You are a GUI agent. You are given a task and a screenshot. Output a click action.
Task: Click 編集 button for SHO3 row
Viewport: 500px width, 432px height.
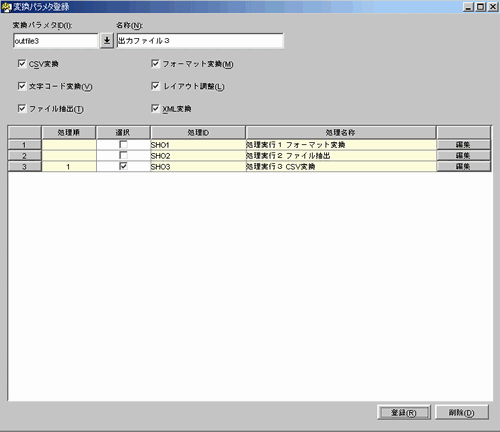[463, 166]
